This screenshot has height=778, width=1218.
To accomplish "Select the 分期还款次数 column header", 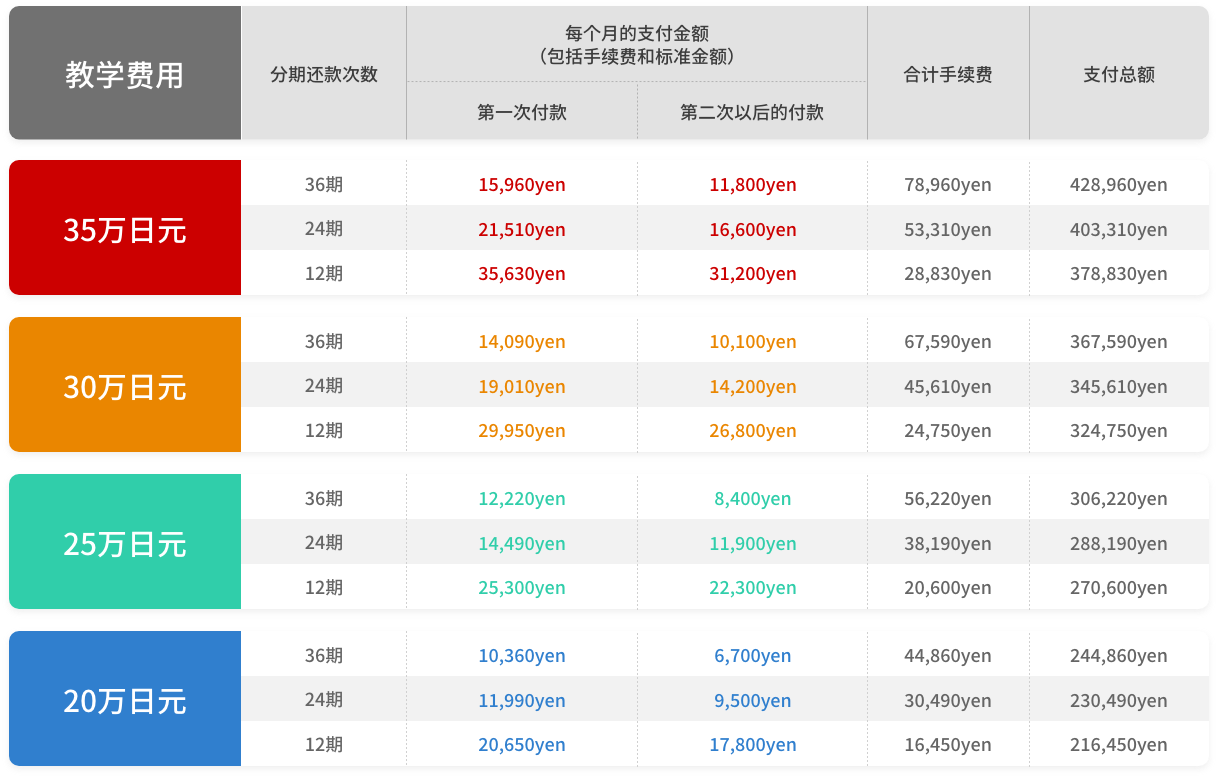I will (324, 74).
